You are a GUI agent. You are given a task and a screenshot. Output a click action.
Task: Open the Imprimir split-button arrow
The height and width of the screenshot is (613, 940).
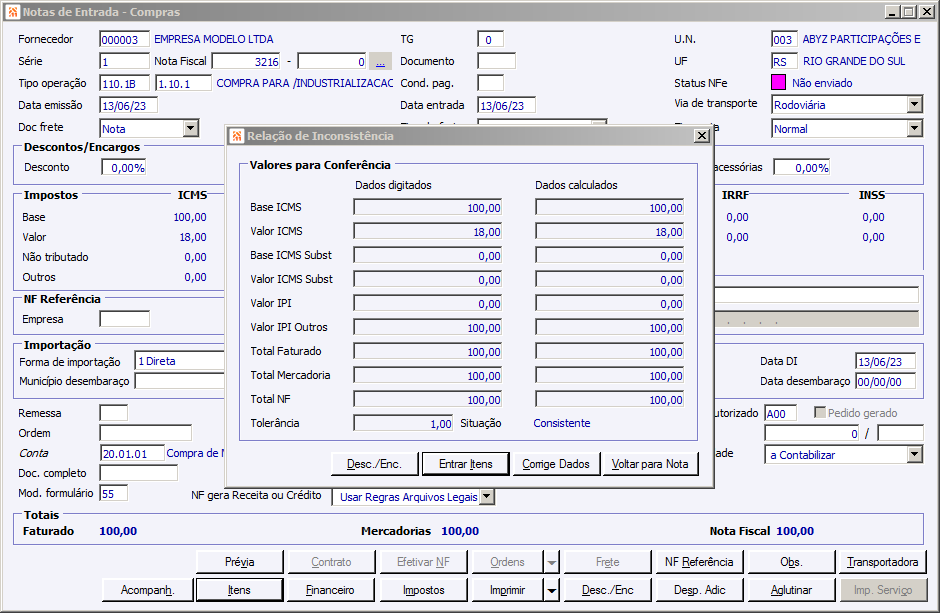pyautogui.click(x=552, y=590)
